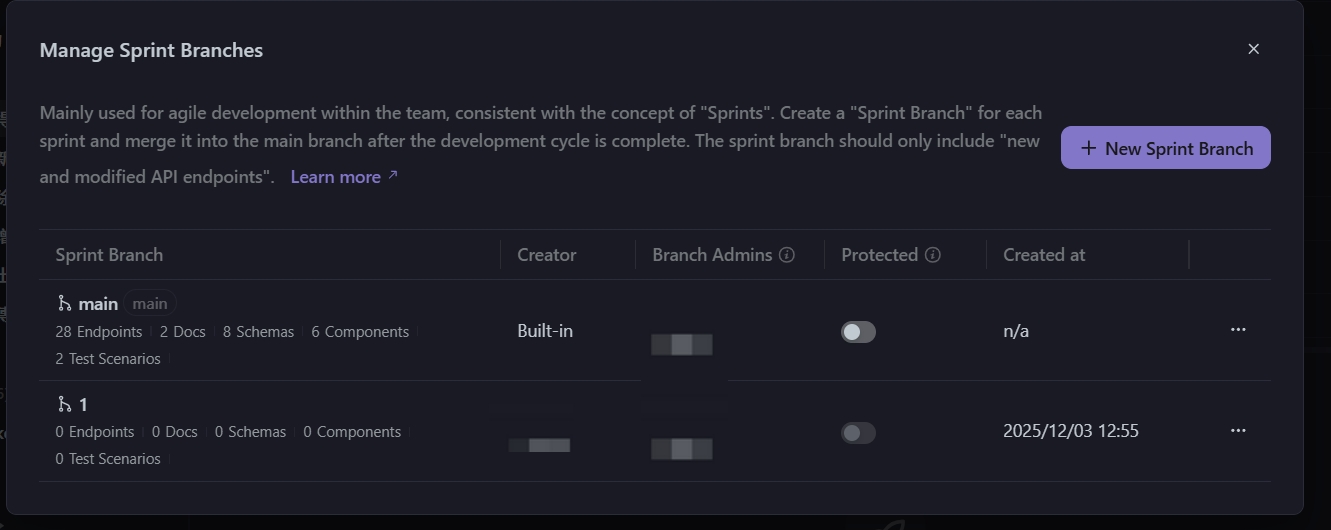The height and width of the screenshot is (530, 1331).
Task: Toggle Protected switch for branch 1
Action: (858, 433)
